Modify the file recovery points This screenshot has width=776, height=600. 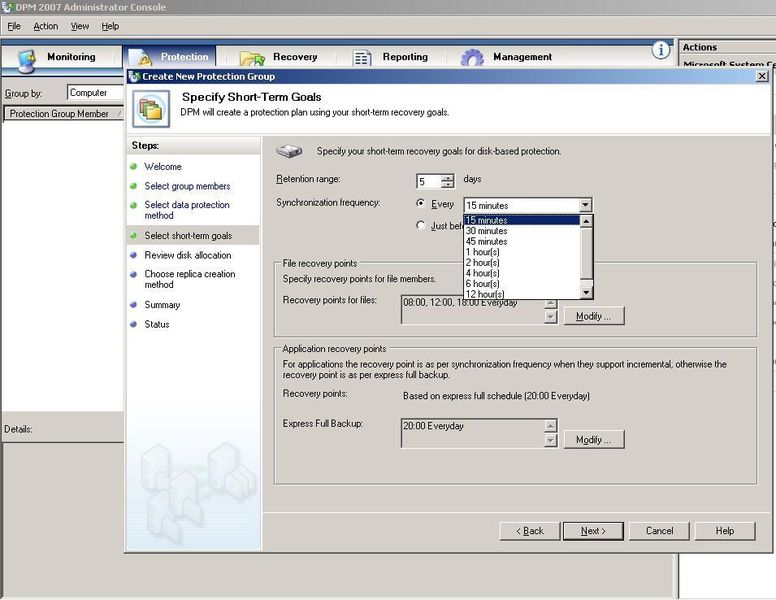[x=594, y=316]
